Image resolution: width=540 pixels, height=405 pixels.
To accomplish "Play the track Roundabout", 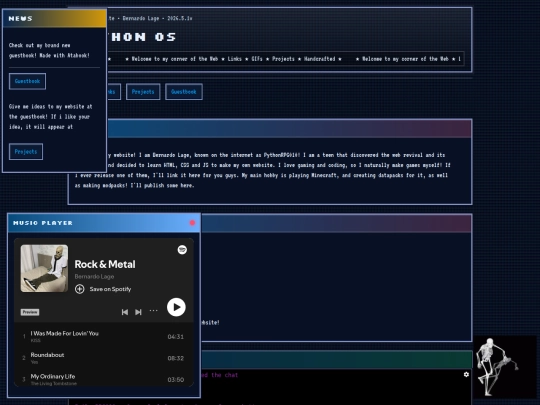I will point(103,358).
